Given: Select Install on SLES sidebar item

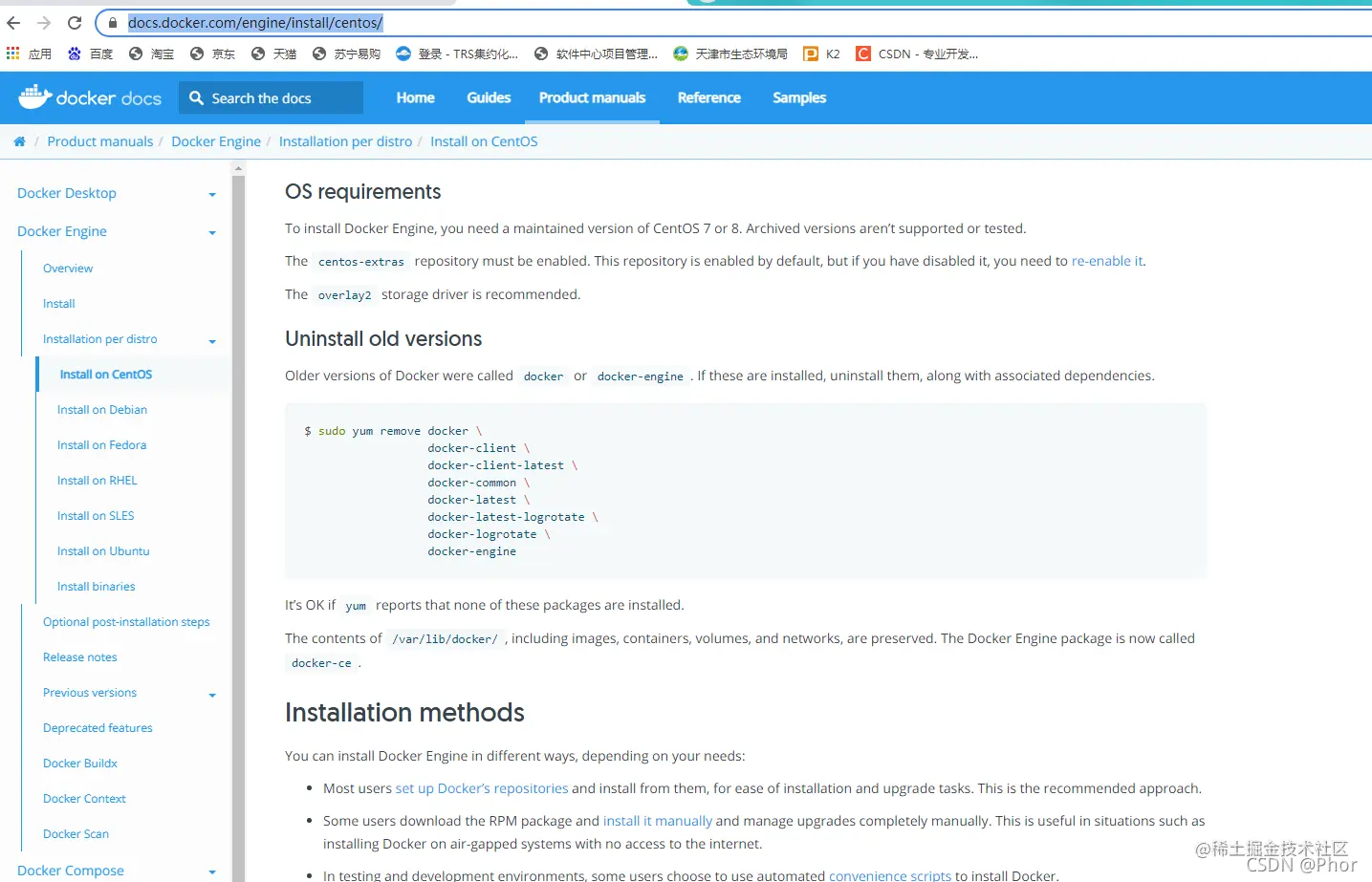Looking at the screenshot, I should 96,516.
